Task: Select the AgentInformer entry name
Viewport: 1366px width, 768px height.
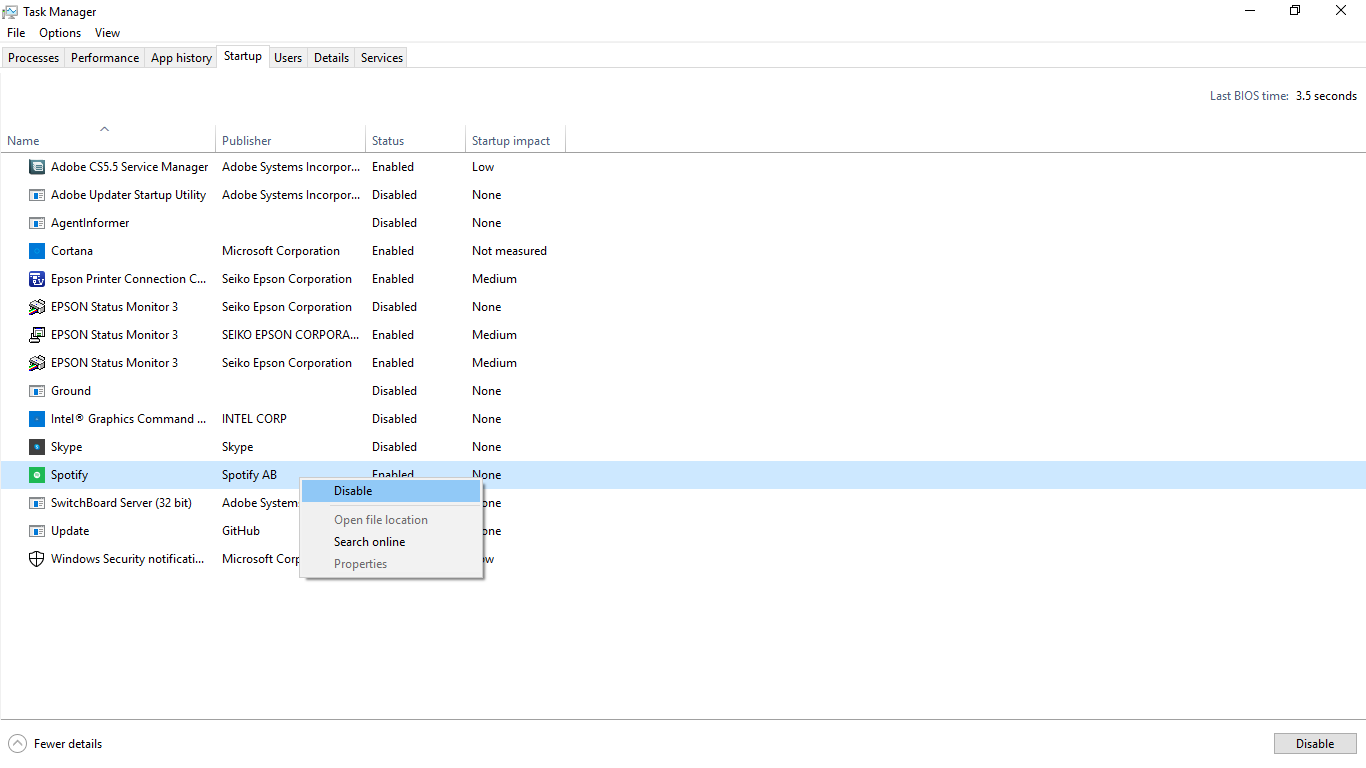Action: [x=90, y=223]
